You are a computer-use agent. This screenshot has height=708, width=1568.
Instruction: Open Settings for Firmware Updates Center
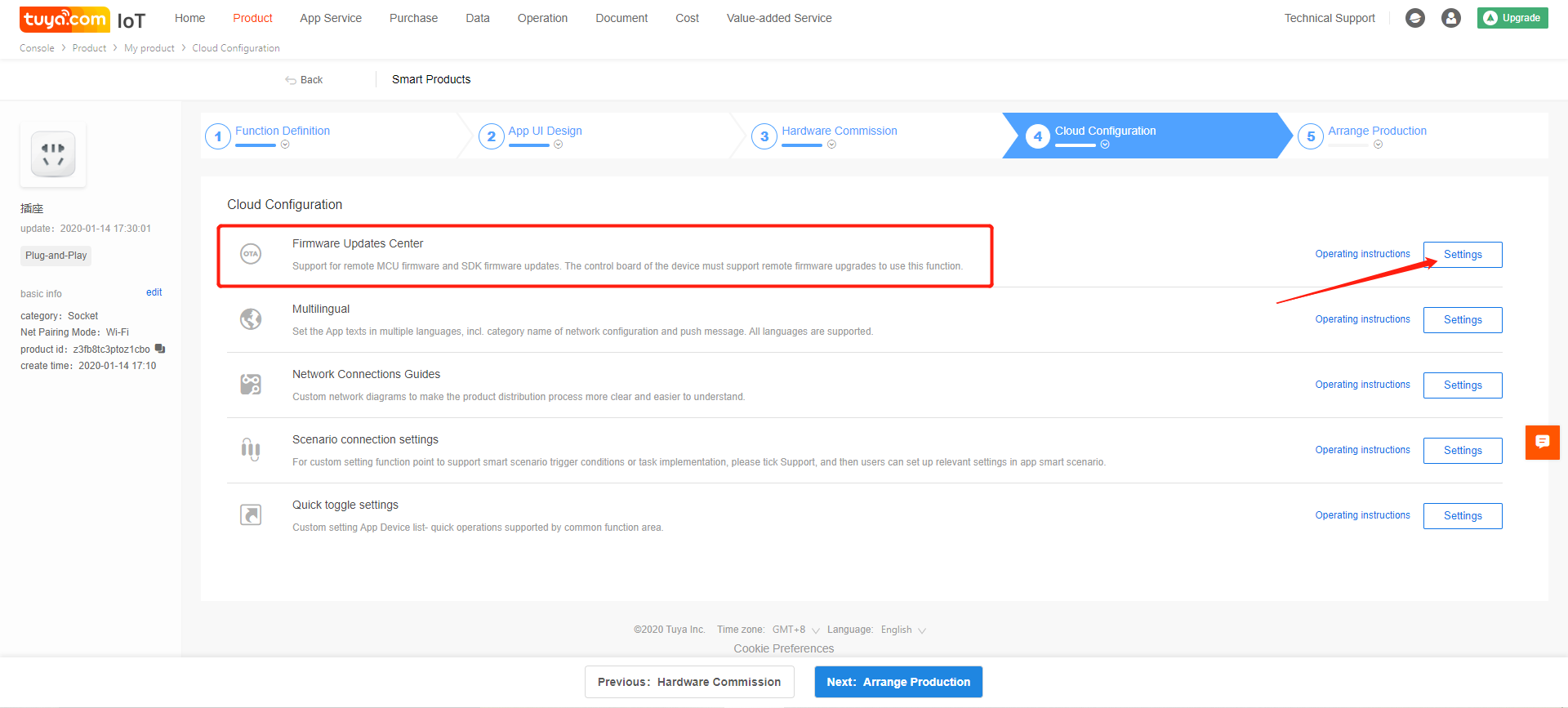tap(1462, 254)
